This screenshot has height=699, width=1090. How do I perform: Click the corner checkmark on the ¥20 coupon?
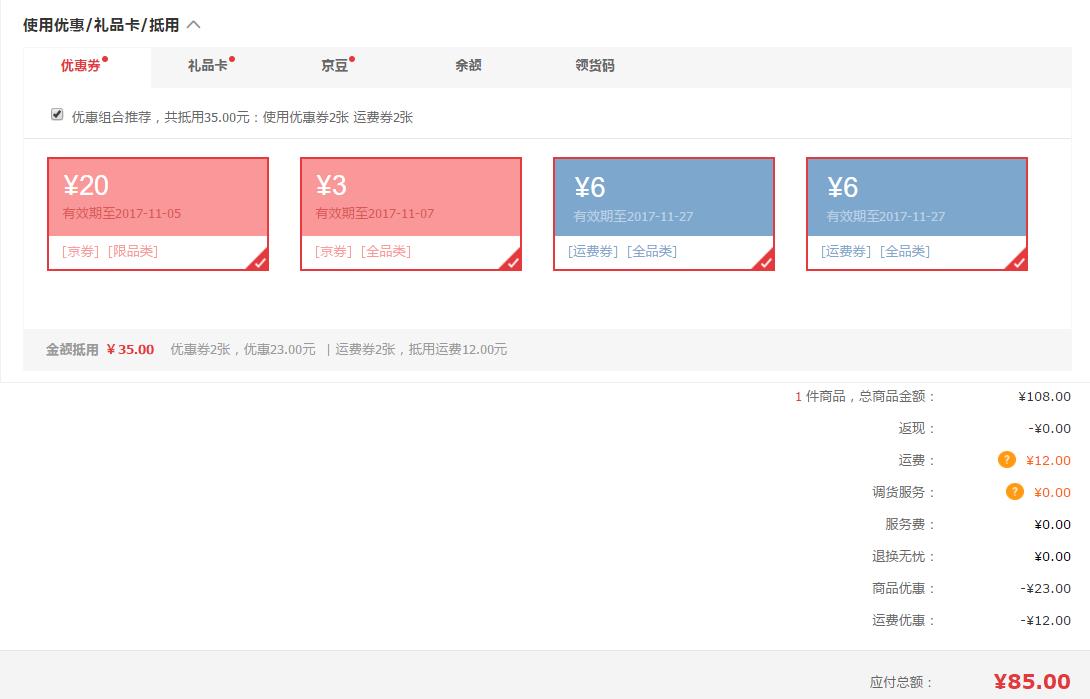[259, 261]
